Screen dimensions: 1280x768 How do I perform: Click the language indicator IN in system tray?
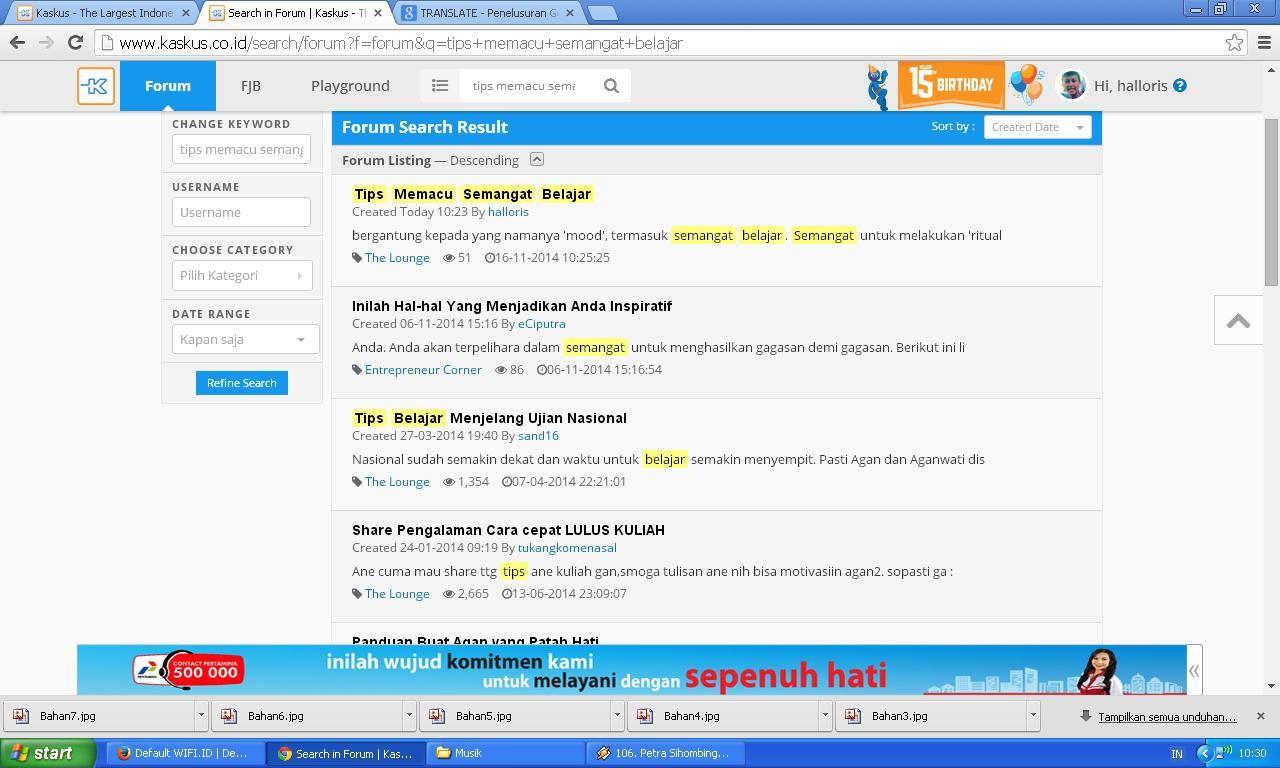click(x=1177, y=754)
